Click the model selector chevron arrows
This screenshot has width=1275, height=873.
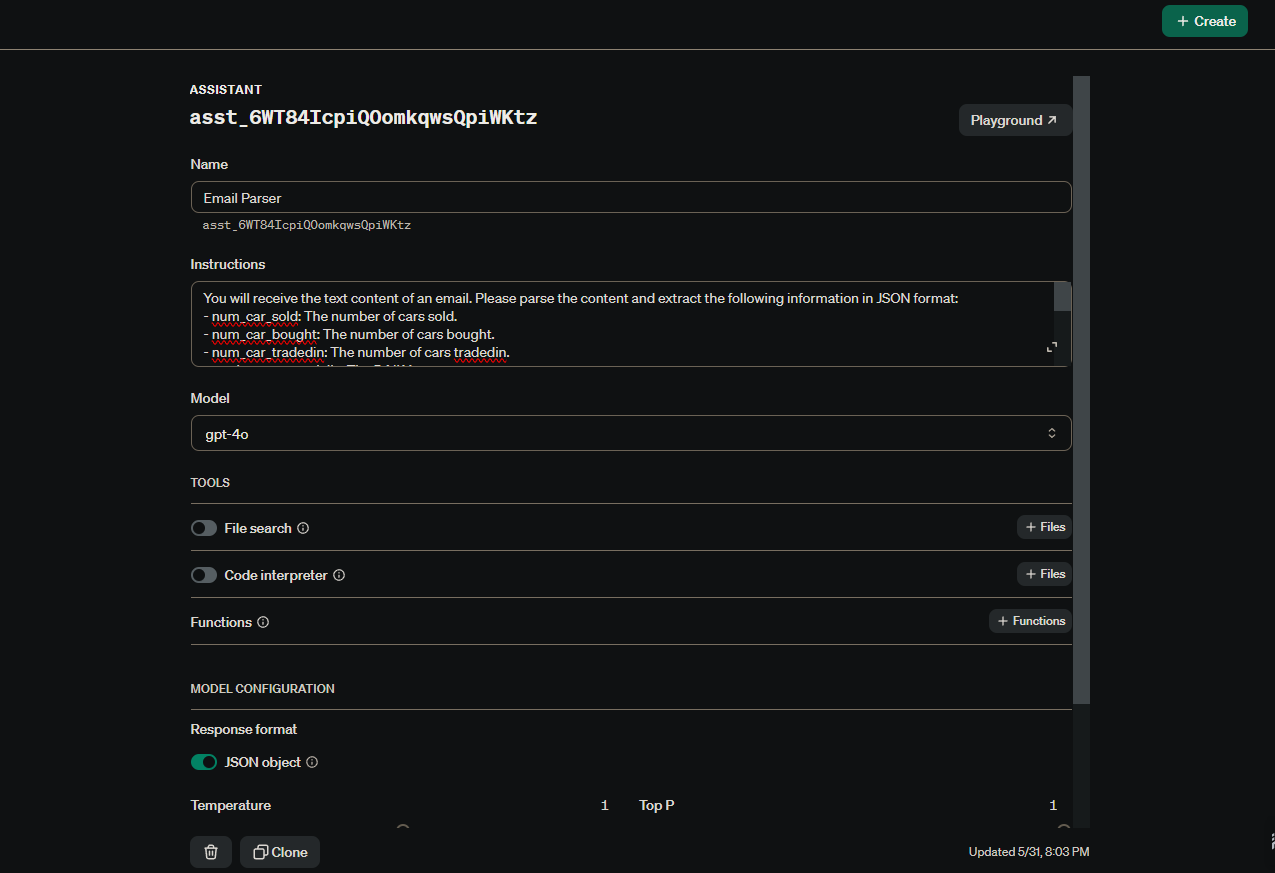[1051, 433]
